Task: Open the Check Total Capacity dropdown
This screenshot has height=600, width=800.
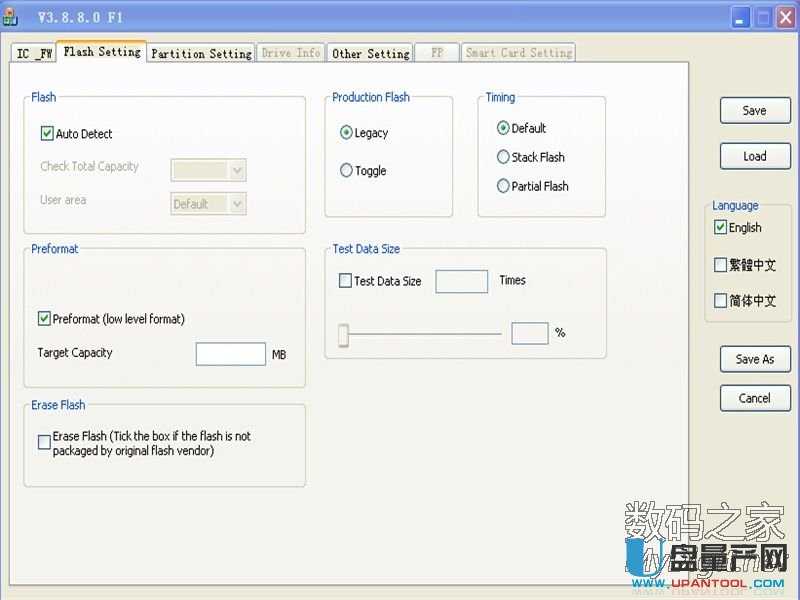Action: point(237,171)
